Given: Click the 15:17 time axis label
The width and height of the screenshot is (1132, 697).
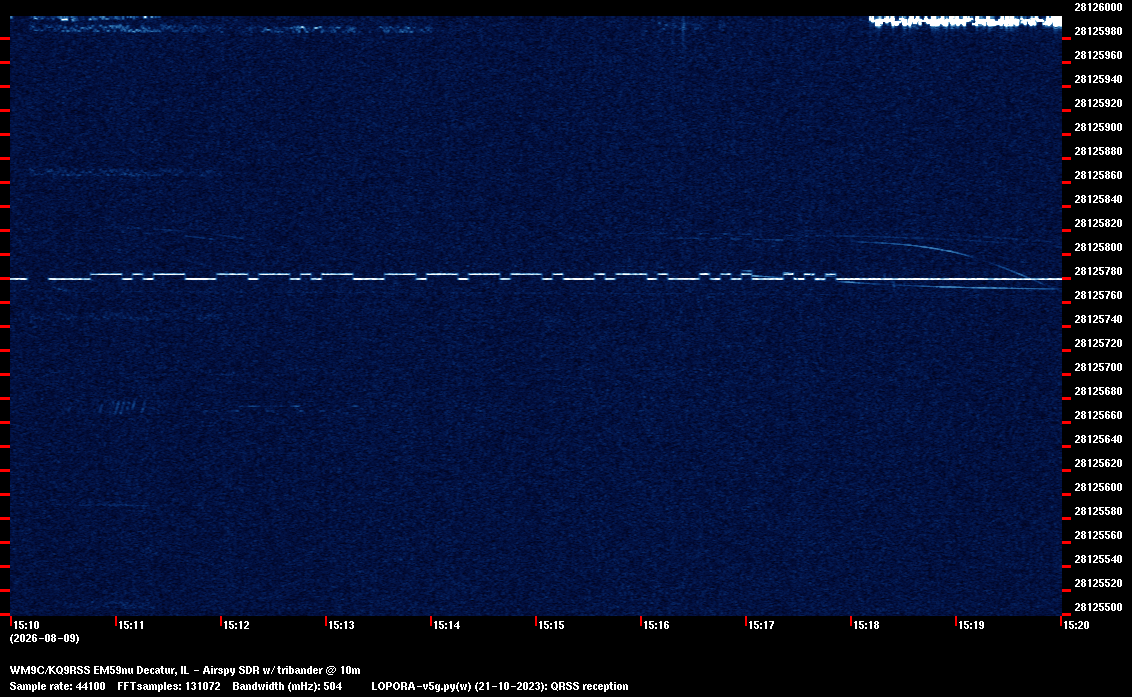Looking at the screenshot, I should 762,625.
